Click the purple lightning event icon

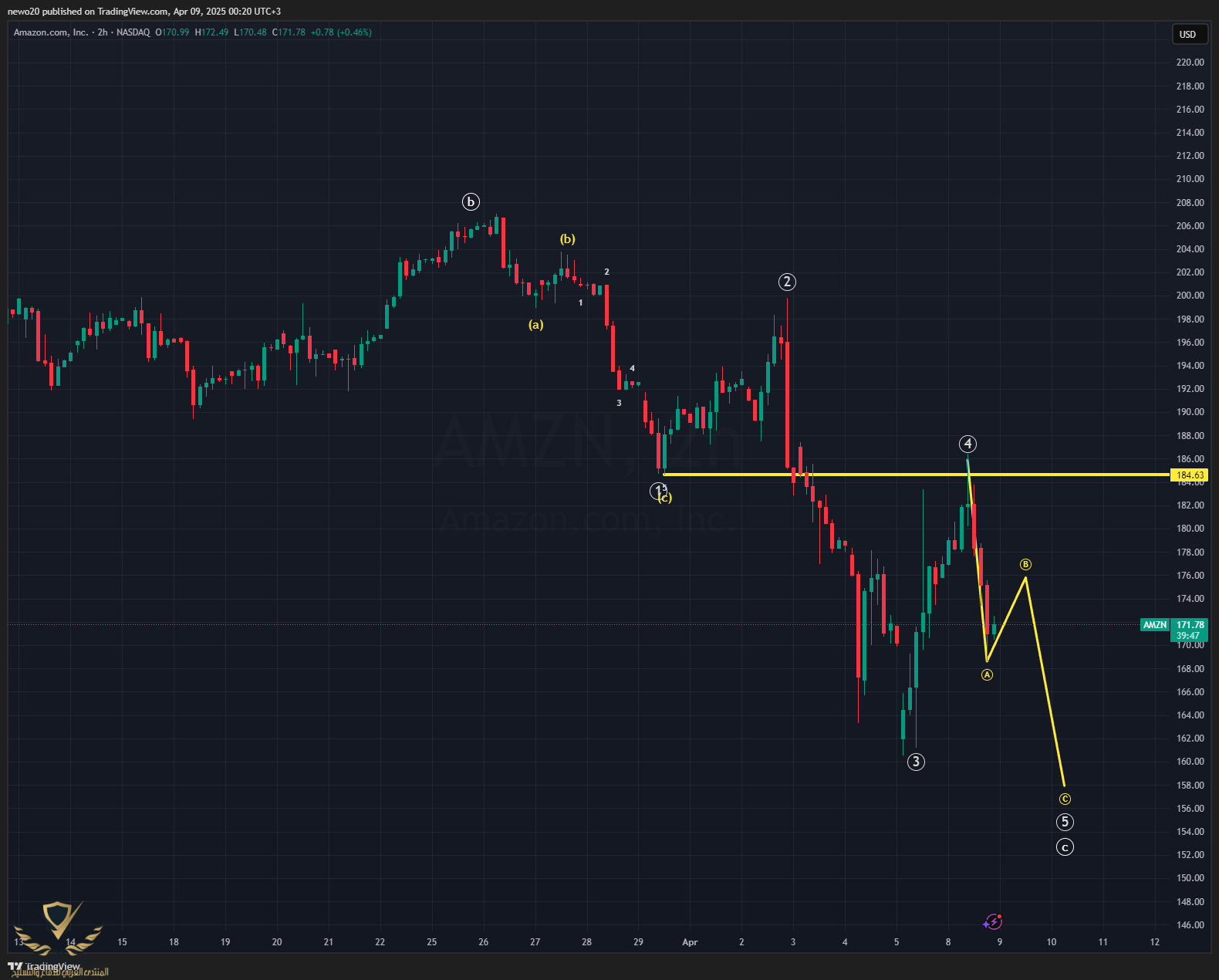pos(992,921)
